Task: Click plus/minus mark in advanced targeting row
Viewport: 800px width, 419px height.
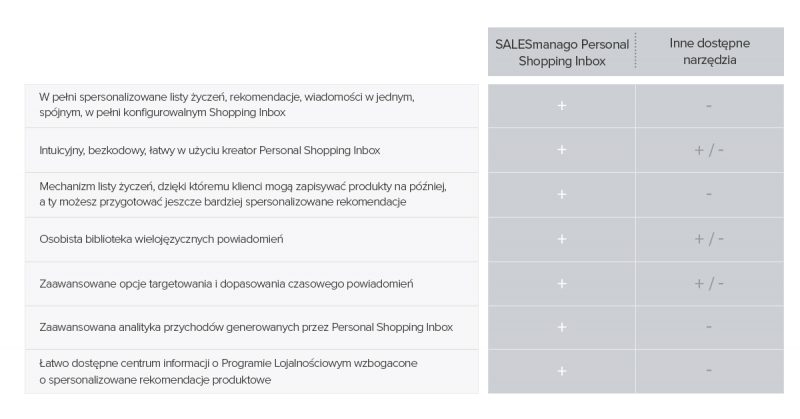Action: (x=709, y=283)
